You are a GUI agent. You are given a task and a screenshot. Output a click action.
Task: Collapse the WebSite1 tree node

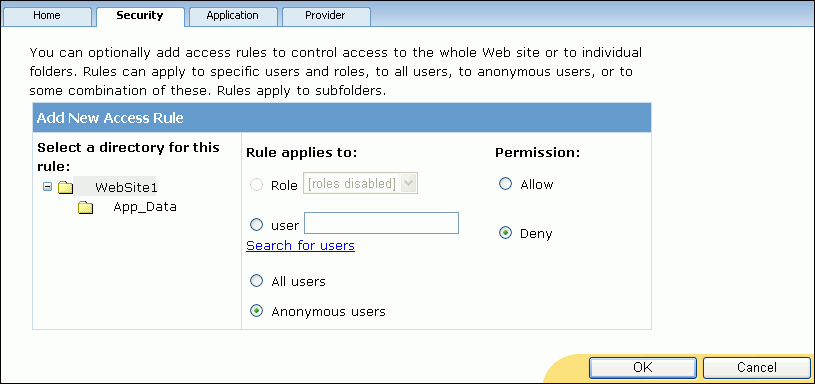point(47,187)
